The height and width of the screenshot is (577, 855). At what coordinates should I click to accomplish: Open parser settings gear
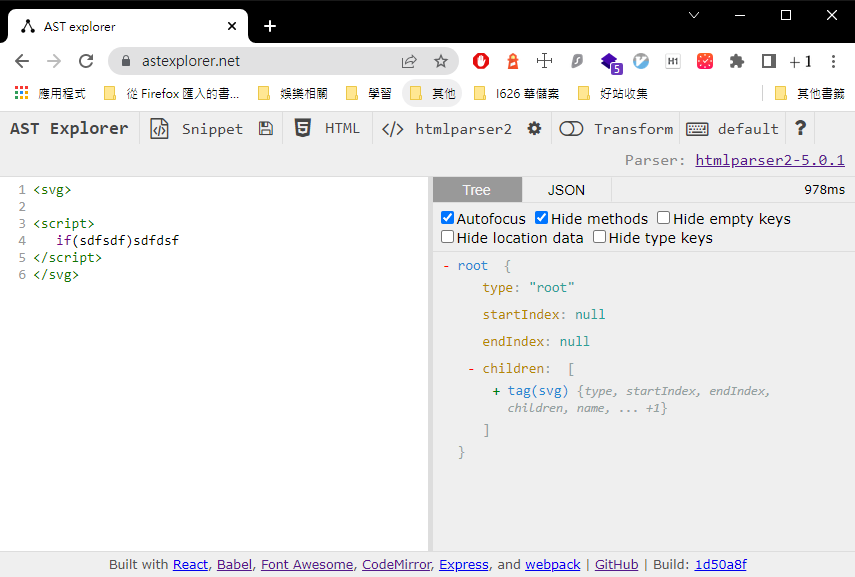pos(534,129)
